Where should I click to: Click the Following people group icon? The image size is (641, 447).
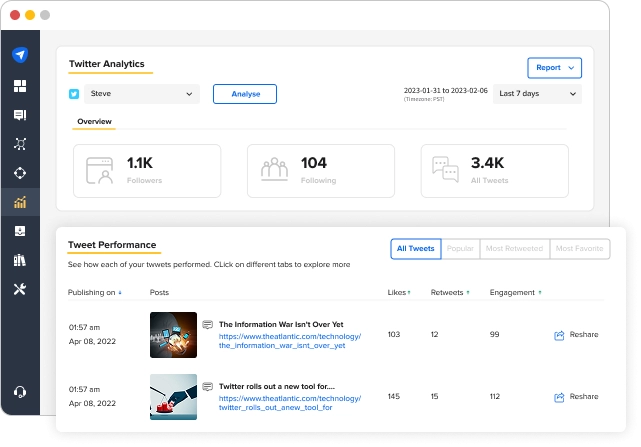click(274, 169)
